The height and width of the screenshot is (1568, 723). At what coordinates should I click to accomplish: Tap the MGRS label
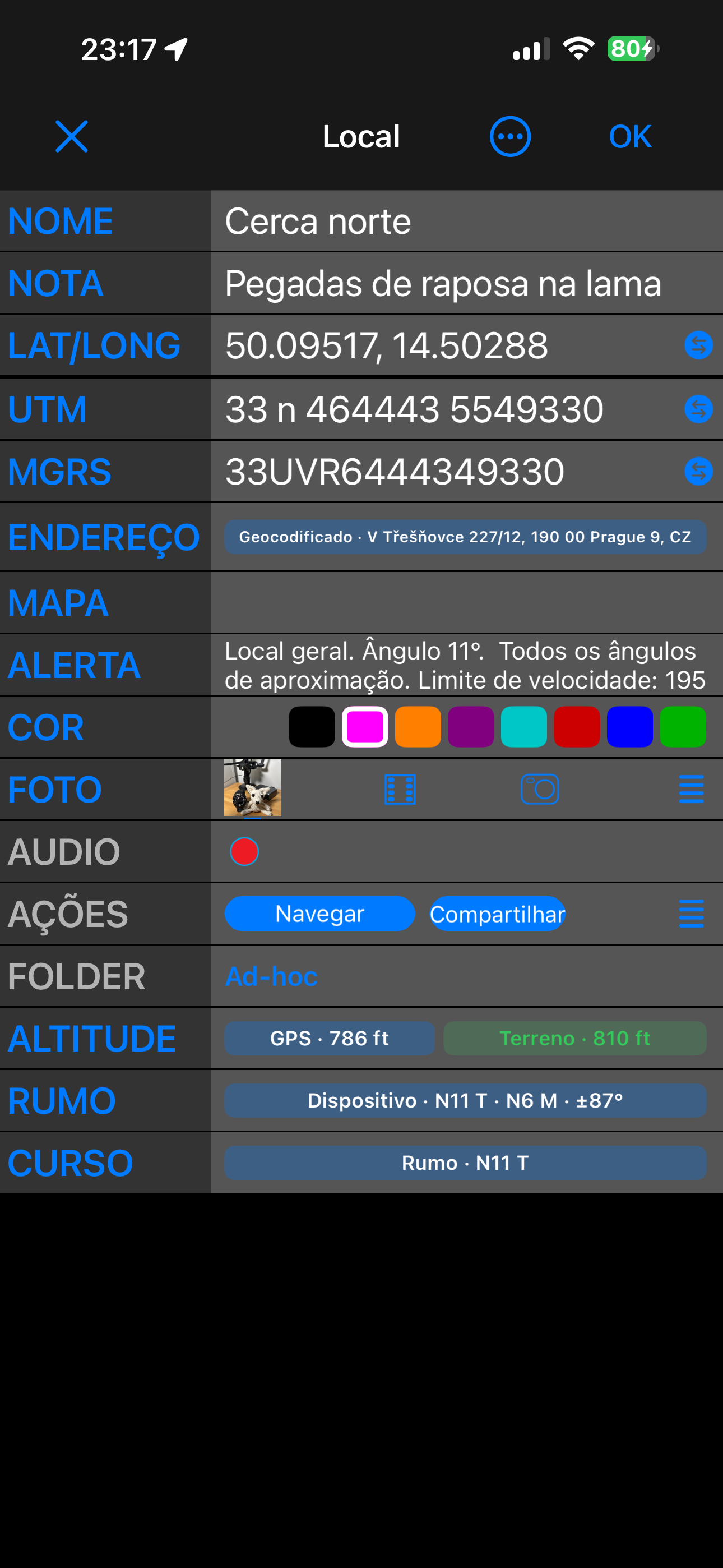(x=59, y=472)
